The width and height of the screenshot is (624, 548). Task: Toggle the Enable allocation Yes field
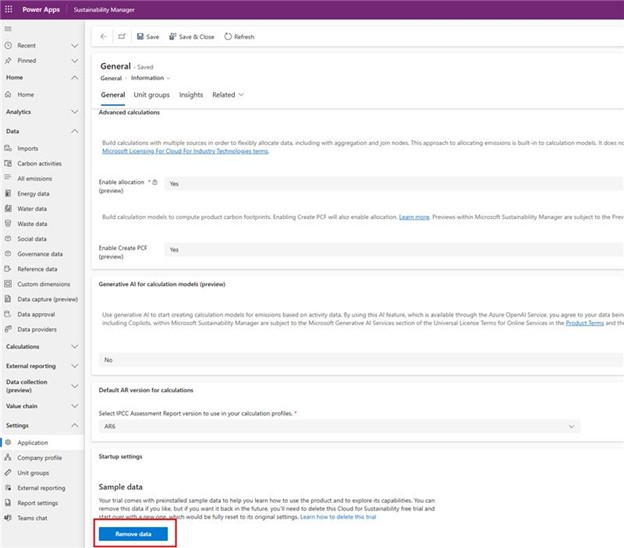[x=393, y=183]
